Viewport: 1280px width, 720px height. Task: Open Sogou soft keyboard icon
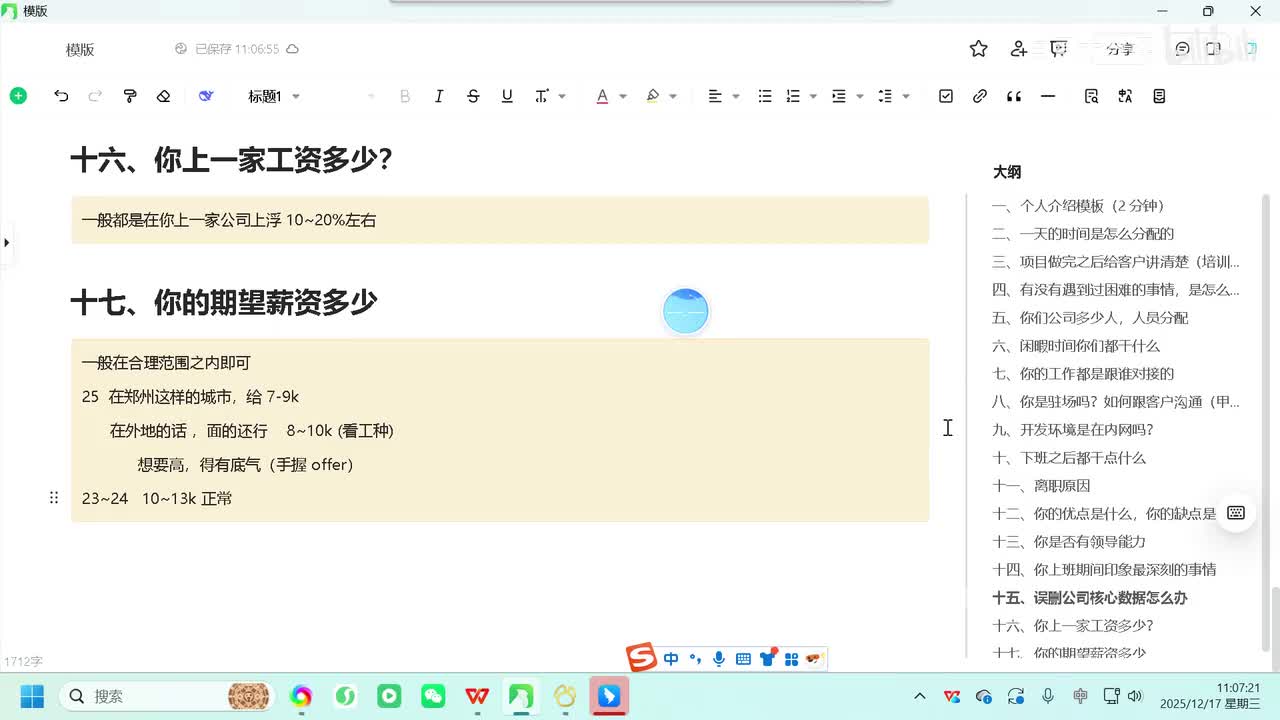point(743,659)
